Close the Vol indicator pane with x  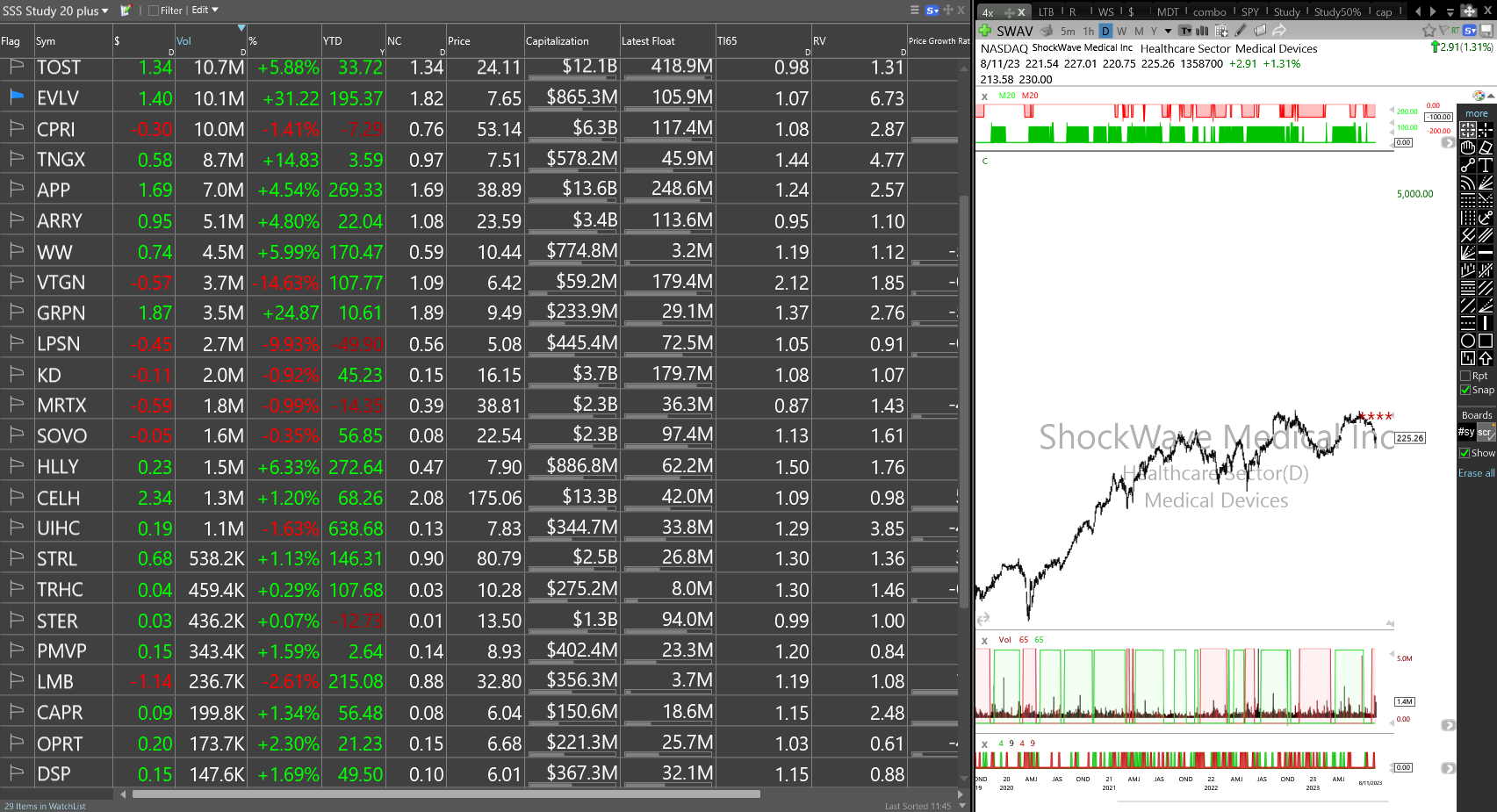pos(984,640)
